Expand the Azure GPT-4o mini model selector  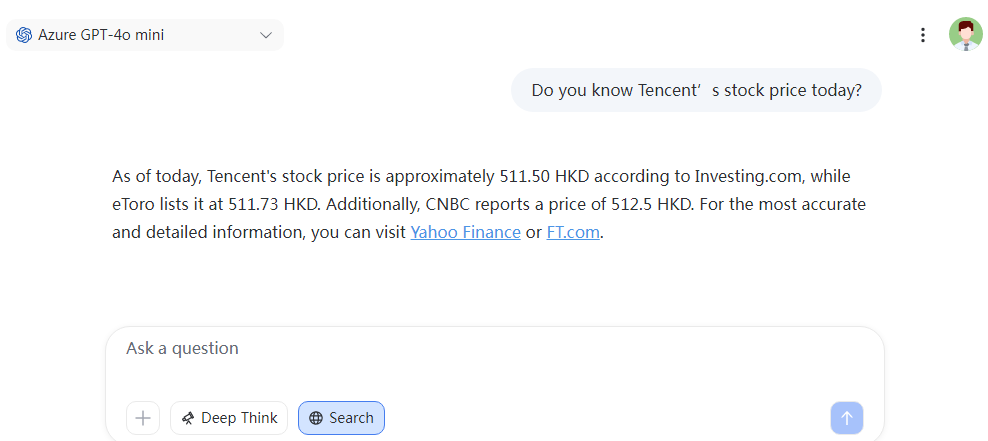145,35
